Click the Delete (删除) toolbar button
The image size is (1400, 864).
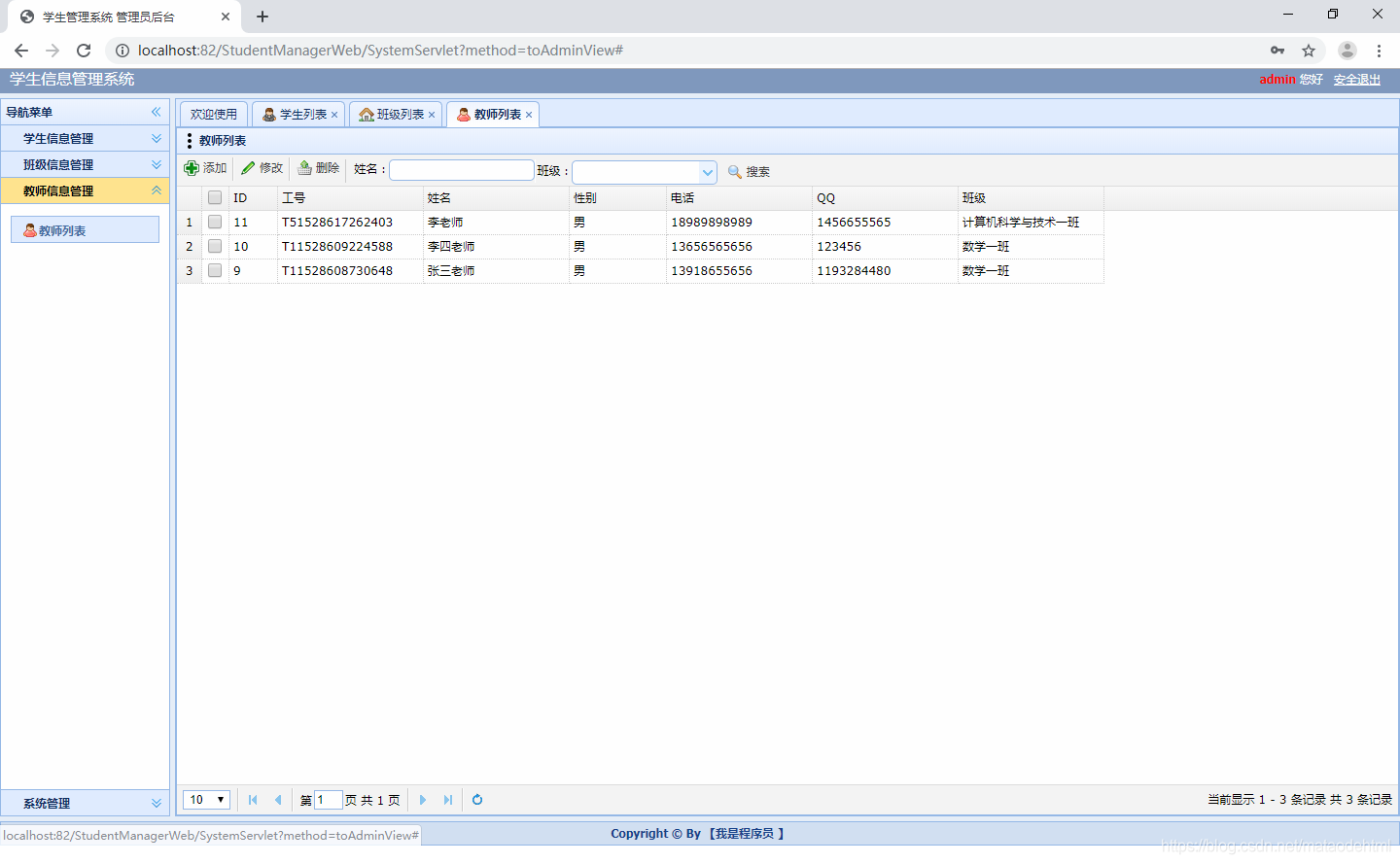(x=318, y=168)
